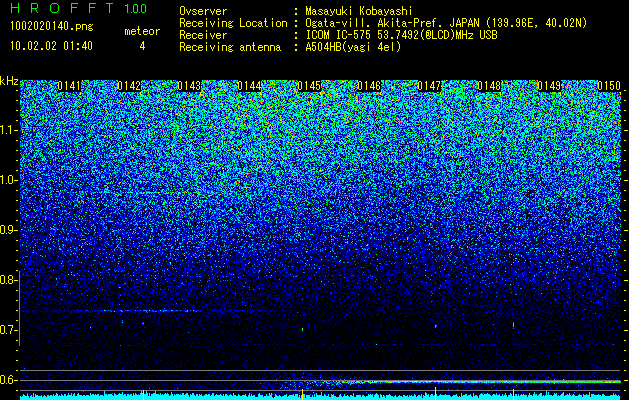Click the Ovserver label
Viewport: 629px width, 400px height.
(203, 11)
